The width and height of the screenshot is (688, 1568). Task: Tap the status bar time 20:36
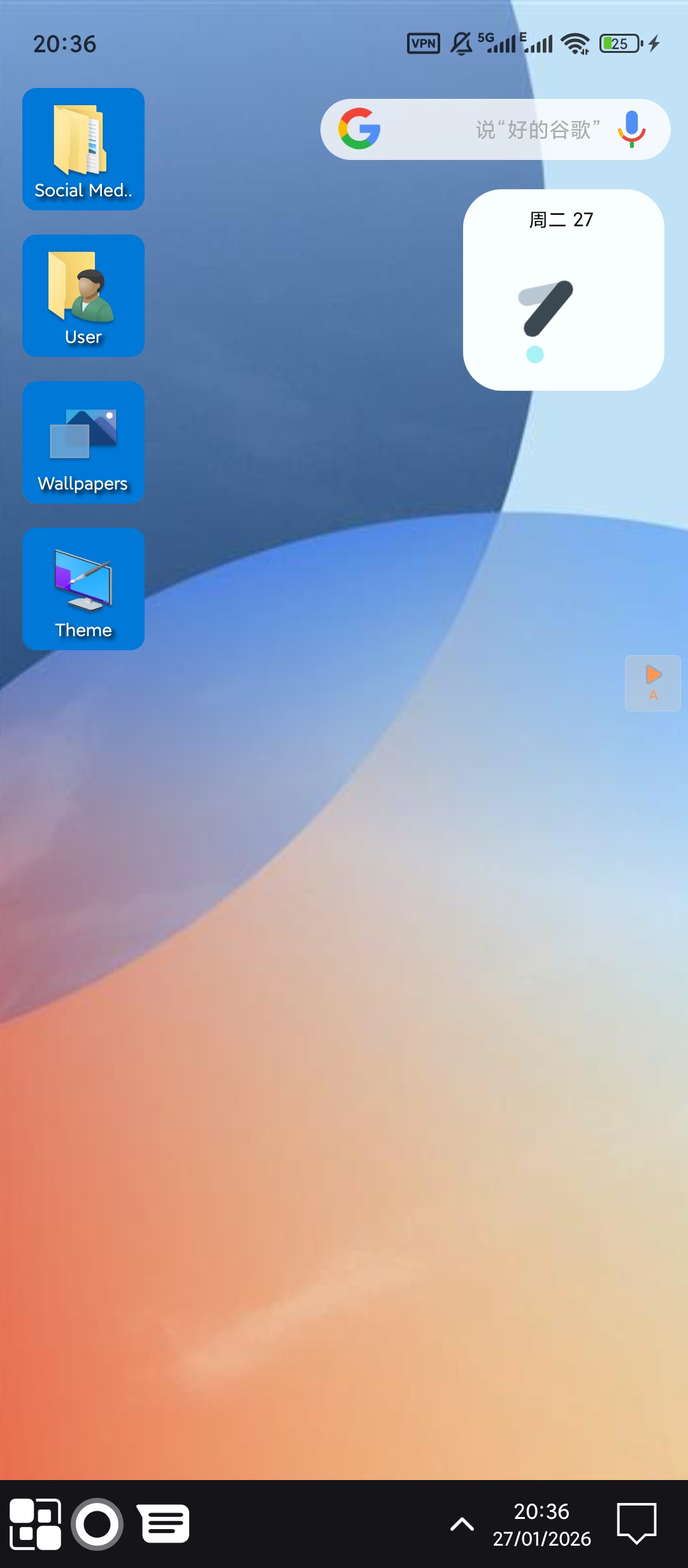[x=64, y=44]
